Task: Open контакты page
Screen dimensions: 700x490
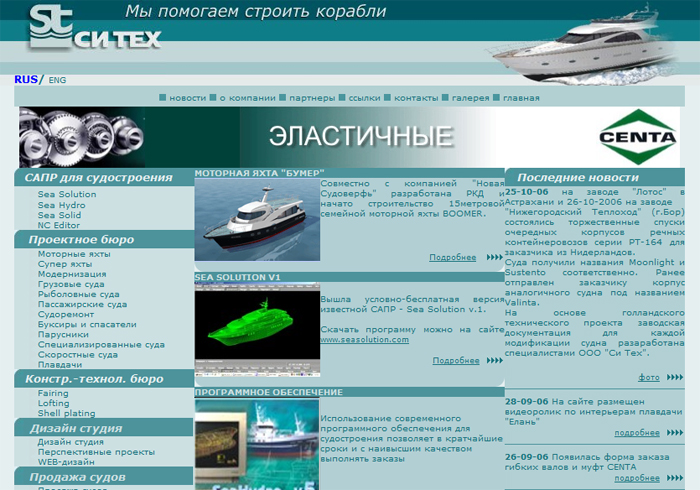Action: pos(416,98)
